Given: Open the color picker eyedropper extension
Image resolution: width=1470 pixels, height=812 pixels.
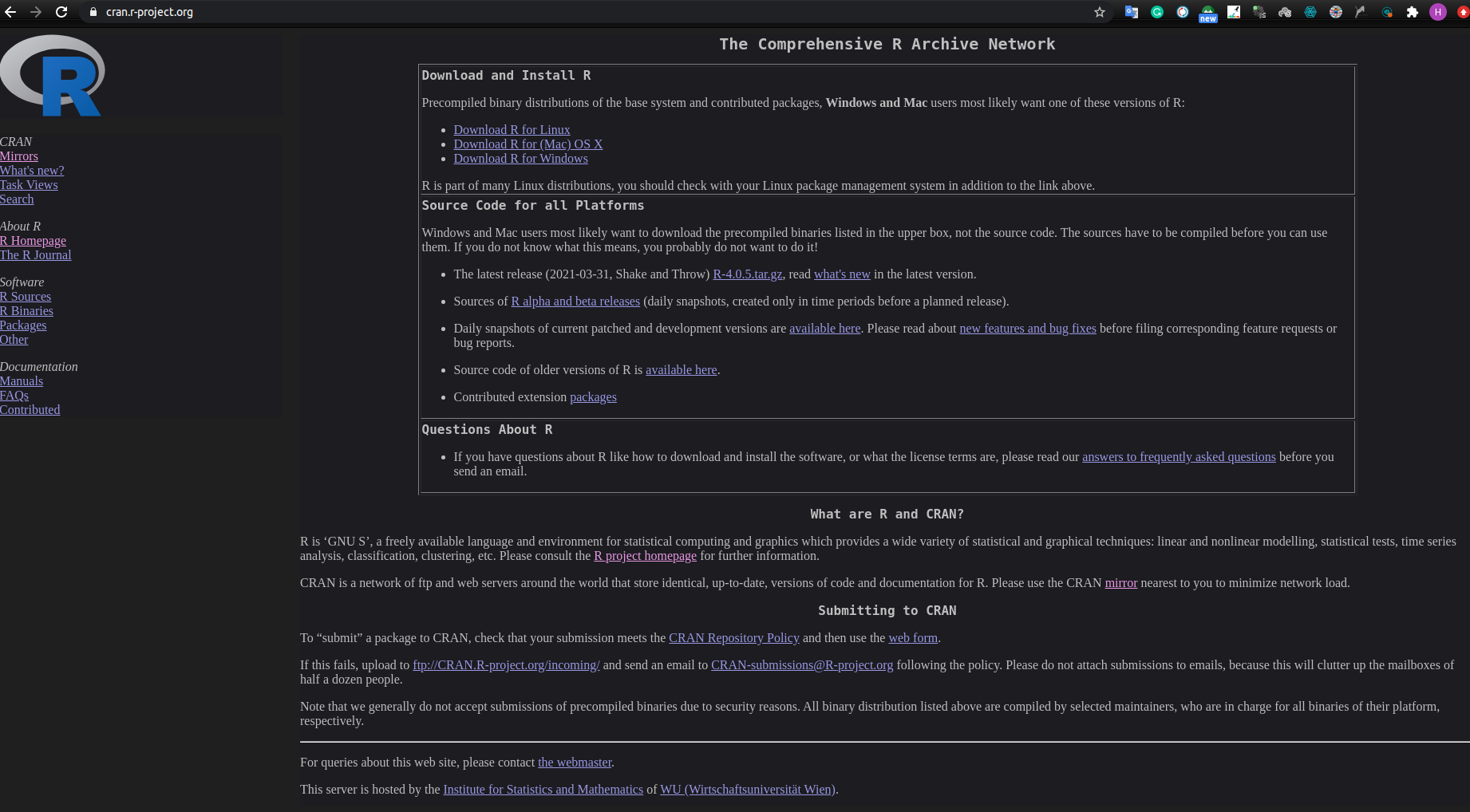Looking at the screenshot, I should 1234,12.
